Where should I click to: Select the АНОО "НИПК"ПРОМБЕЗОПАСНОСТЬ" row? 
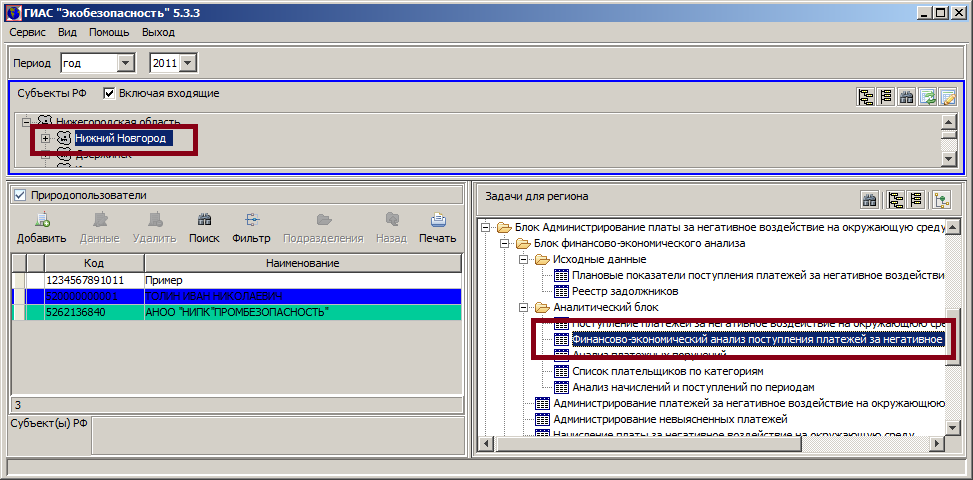tap(236, 313)
